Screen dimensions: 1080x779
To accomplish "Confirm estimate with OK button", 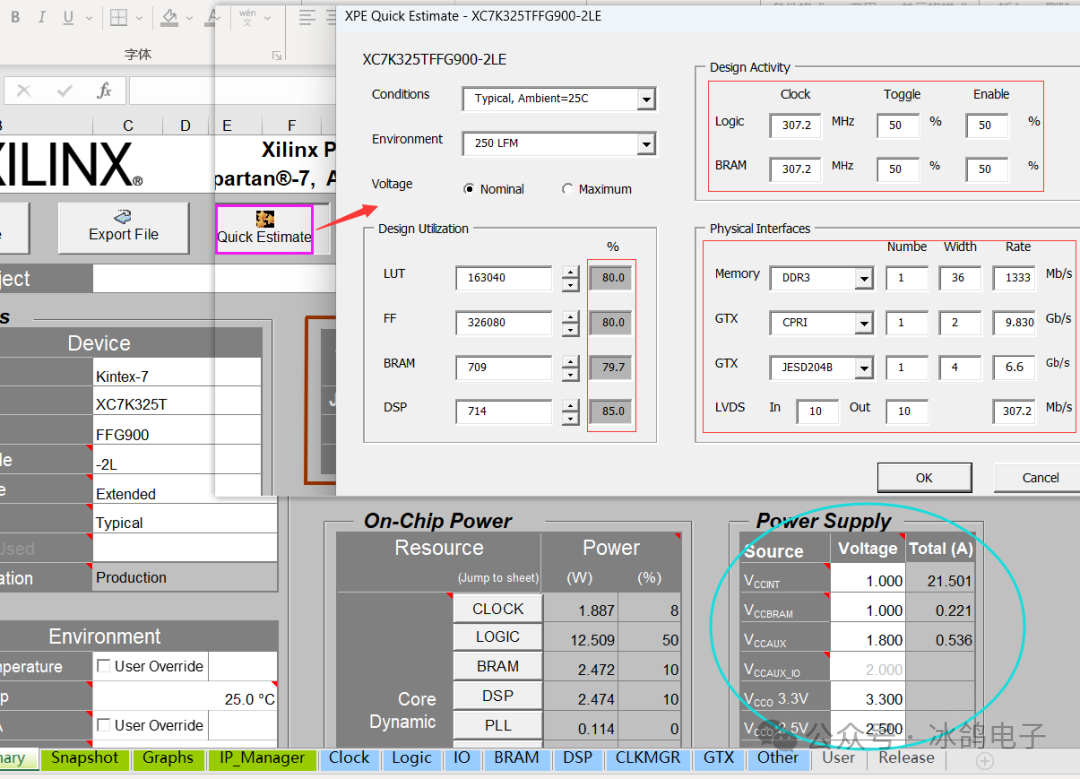I will click(923, 477).
